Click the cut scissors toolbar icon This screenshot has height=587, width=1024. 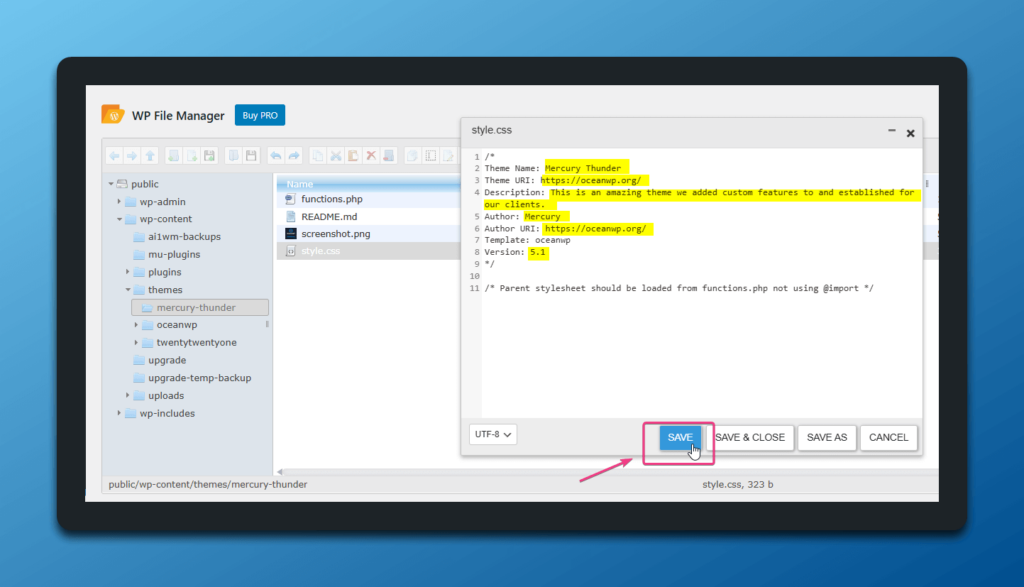pyautogui.click(x=336, y=155)
